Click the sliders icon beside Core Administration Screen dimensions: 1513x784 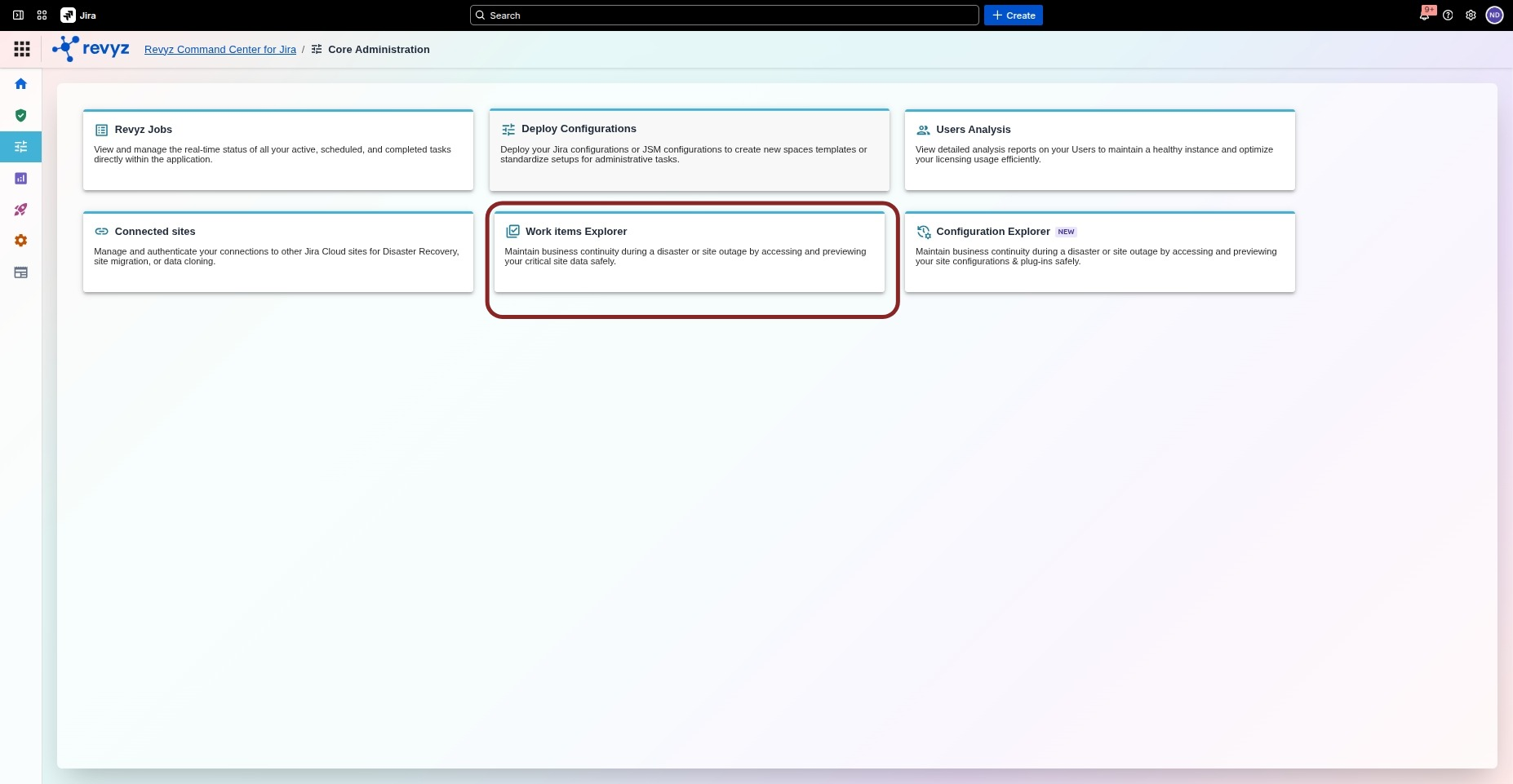click(x=317, y=50)
